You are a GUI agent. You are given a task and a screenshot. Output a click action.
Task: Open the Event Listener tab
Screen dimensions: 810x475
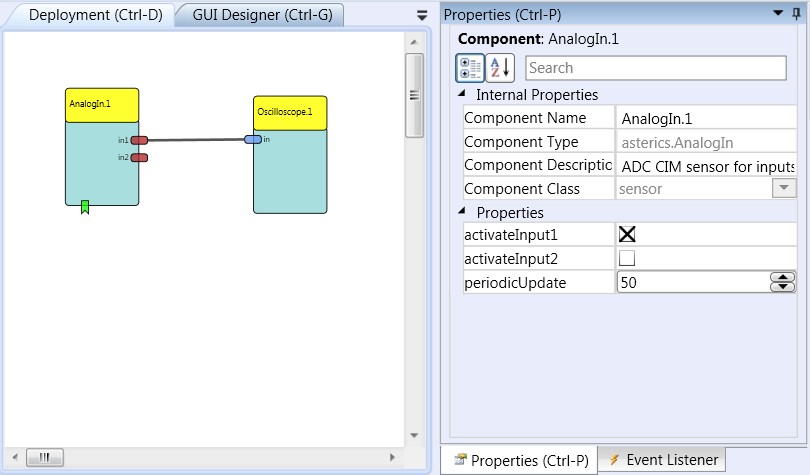[x=663, y=460]
